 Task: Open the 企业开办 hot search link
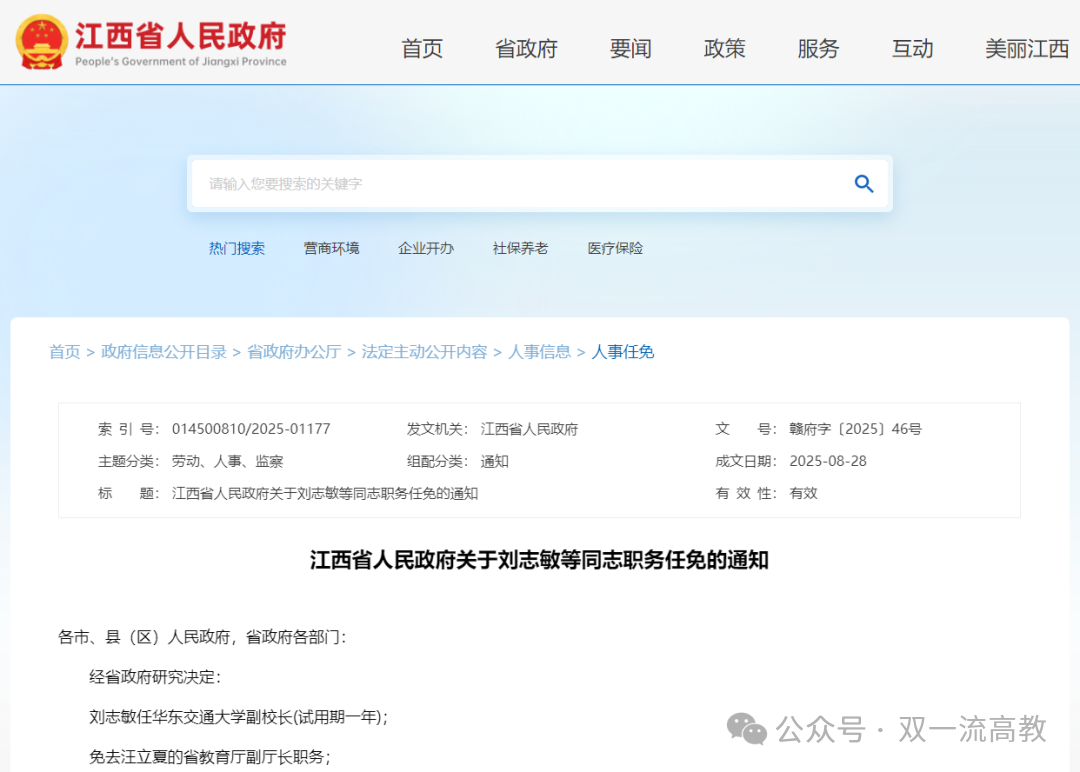427,248
